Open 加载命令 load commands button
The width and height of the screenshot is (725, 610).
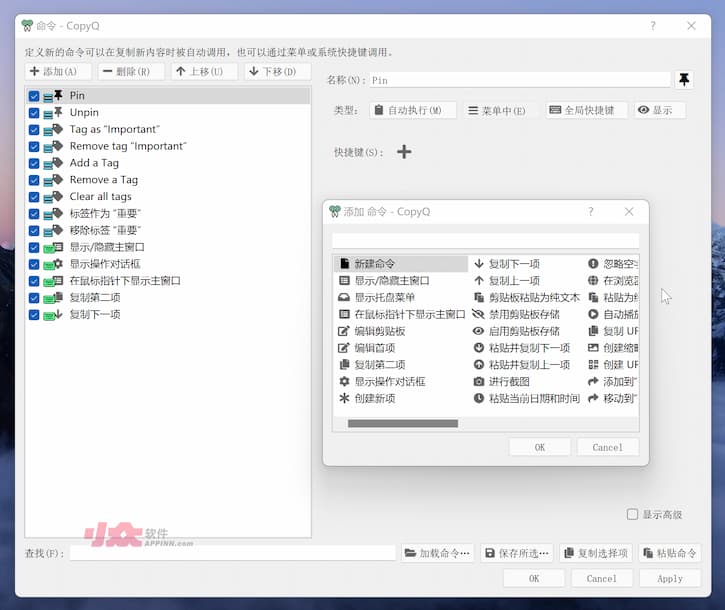click(x=437, y=553)
